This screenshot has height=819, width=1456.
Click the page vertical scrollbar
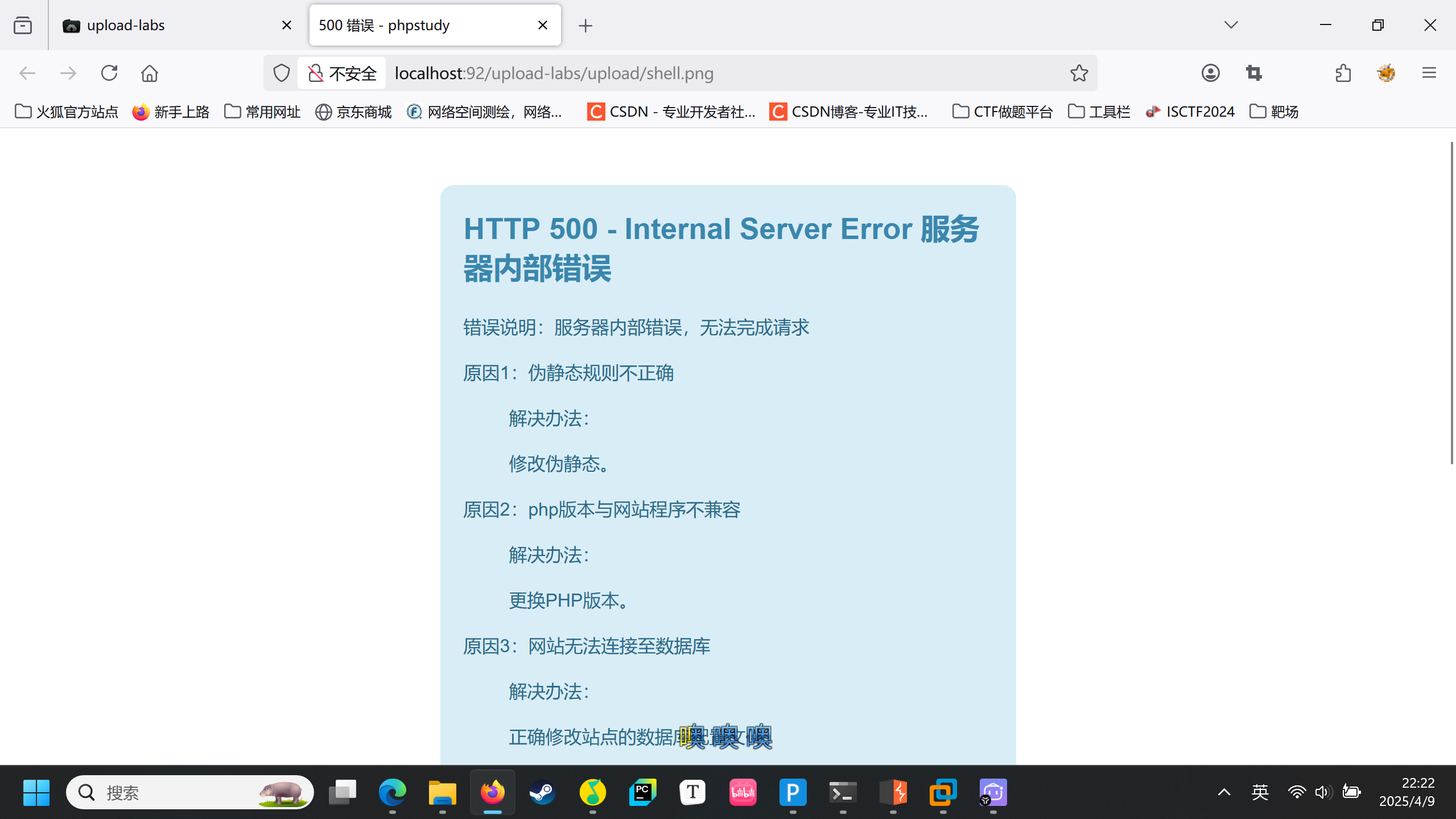[x=1451, y=302]
